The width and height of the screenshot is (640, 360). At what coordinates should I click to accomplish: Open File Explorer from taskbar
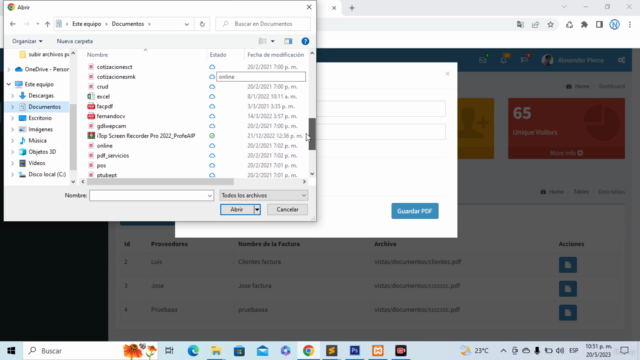(216, 351)
